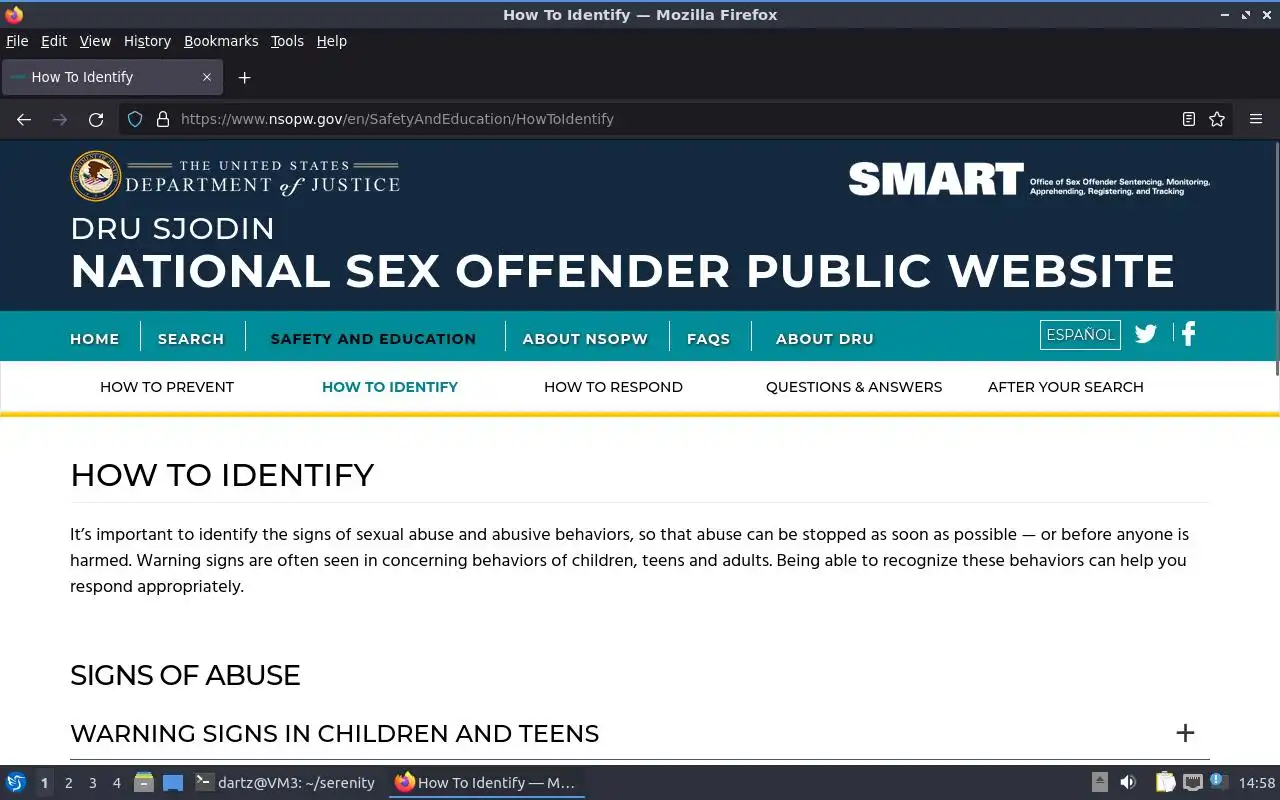The height and width of the screenshot is (800, 1280).
Task: Open the site security padlock icon
Action: 163,119
